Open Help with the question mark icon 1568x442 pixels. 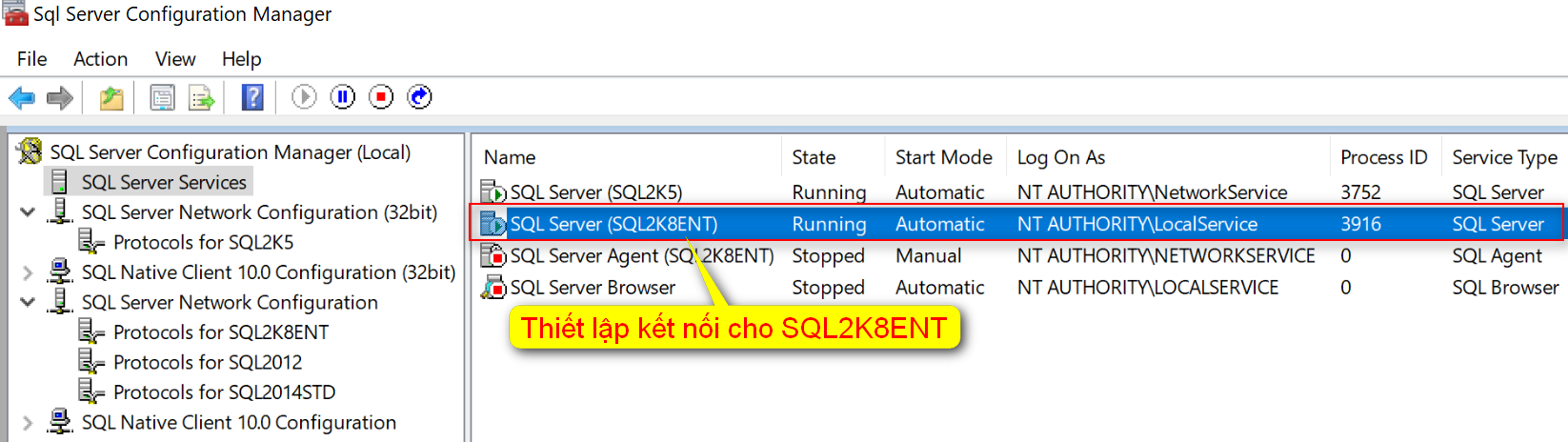click(x=252, y=97)
